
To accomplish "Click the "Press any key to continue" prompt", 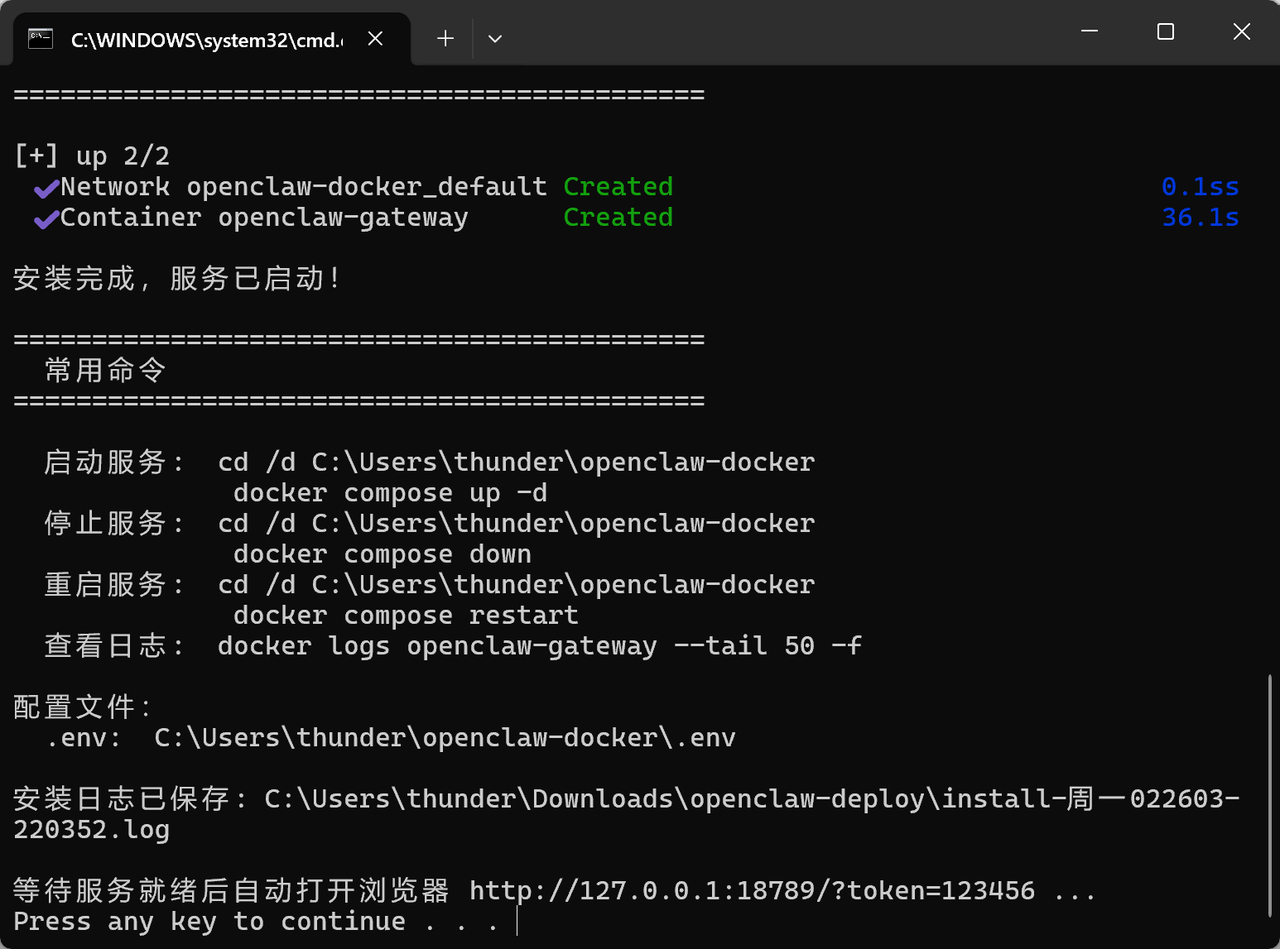I will click(255, 921).
